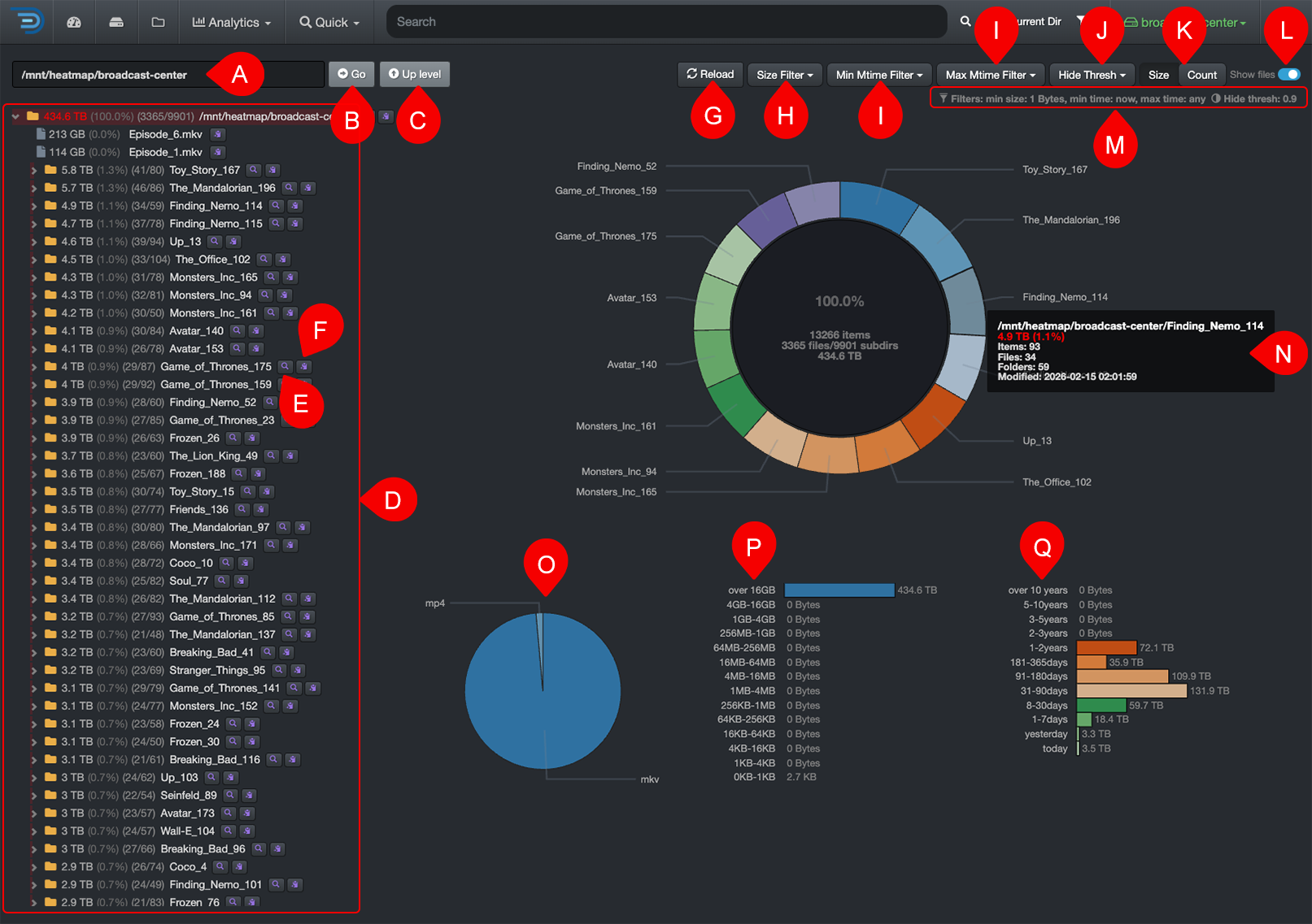Screen dimensions: 1312x924
Task: Click the mp4 label of pie chart
Action: [435, 604]
